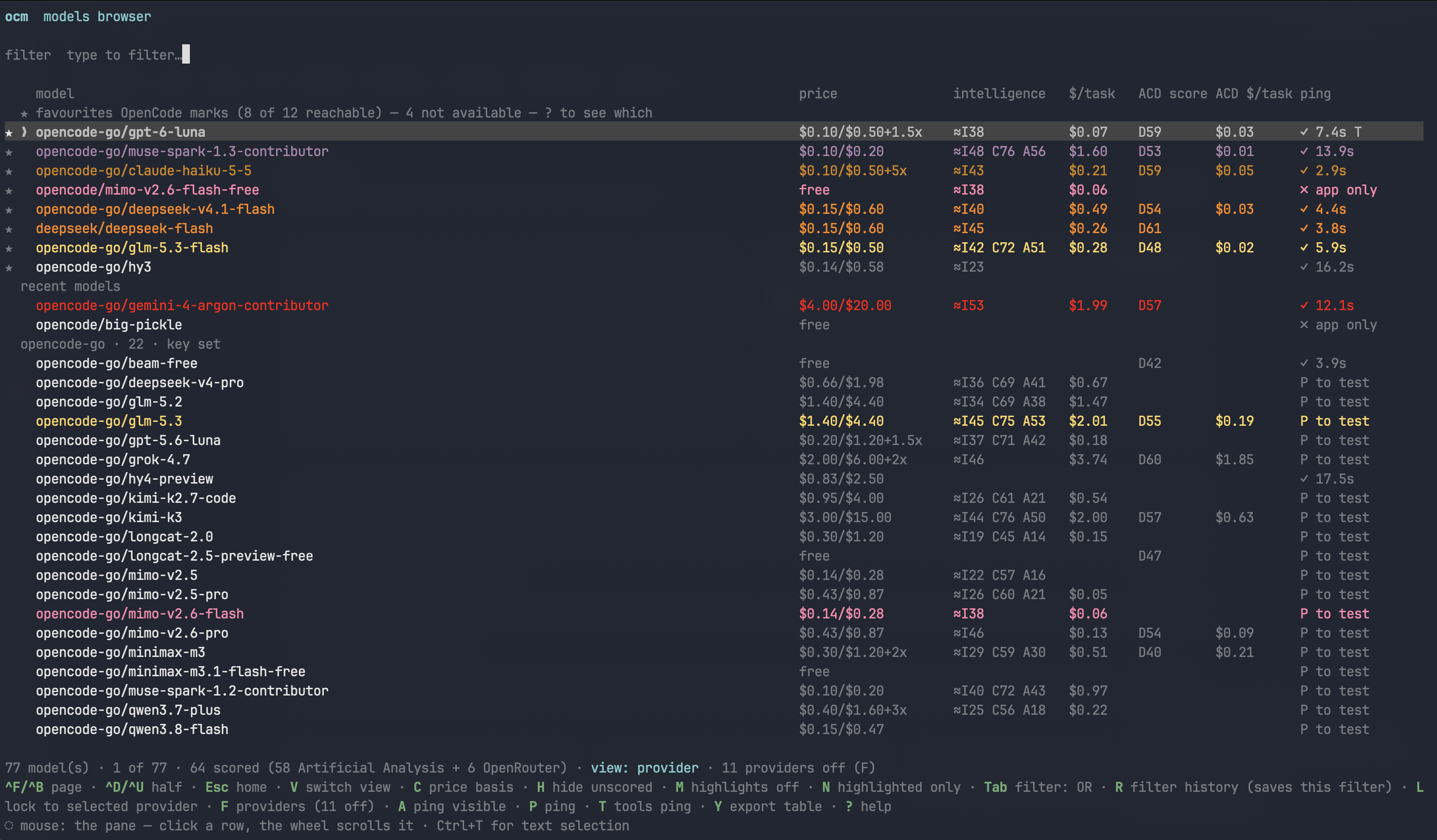Select the opencode-go/gpt-6-luna row

click(714, 131)
